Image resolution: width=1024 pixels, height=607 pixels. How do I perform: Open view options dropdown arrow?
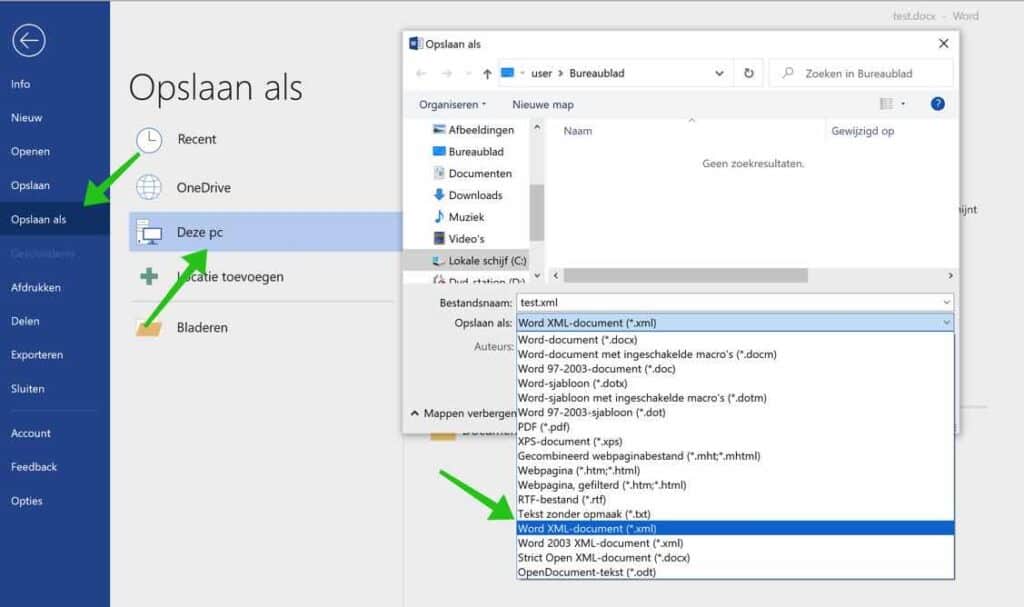[x=903, y=104]
